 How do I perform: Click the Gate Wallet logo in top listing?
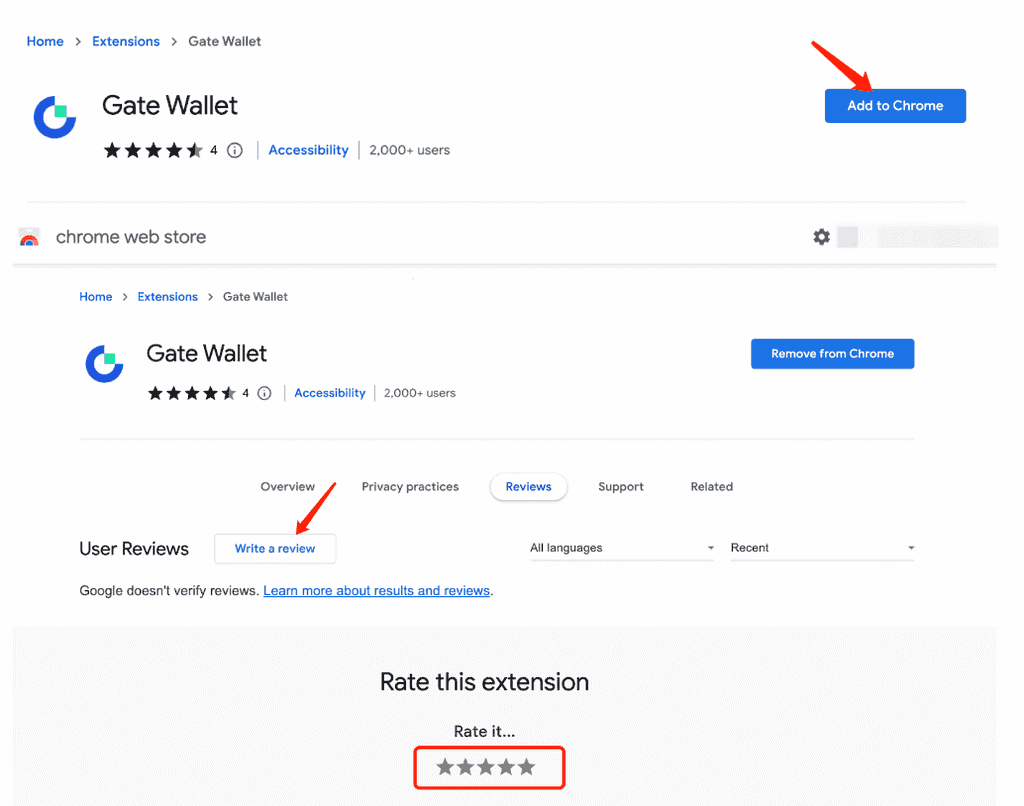pyautogui.click(x=55, y=117)
